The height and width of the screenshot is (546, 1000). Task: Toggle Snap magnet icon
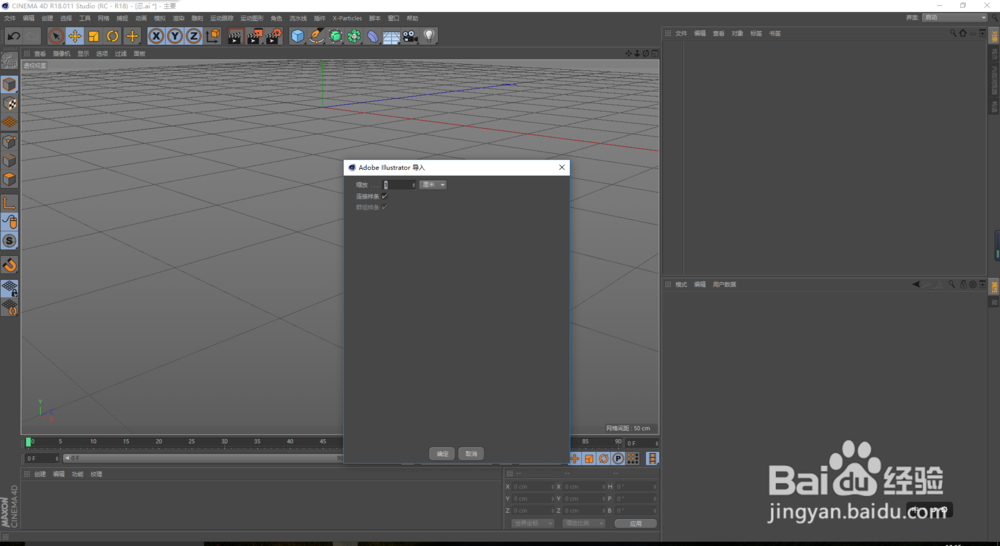[x=9, y=265]
